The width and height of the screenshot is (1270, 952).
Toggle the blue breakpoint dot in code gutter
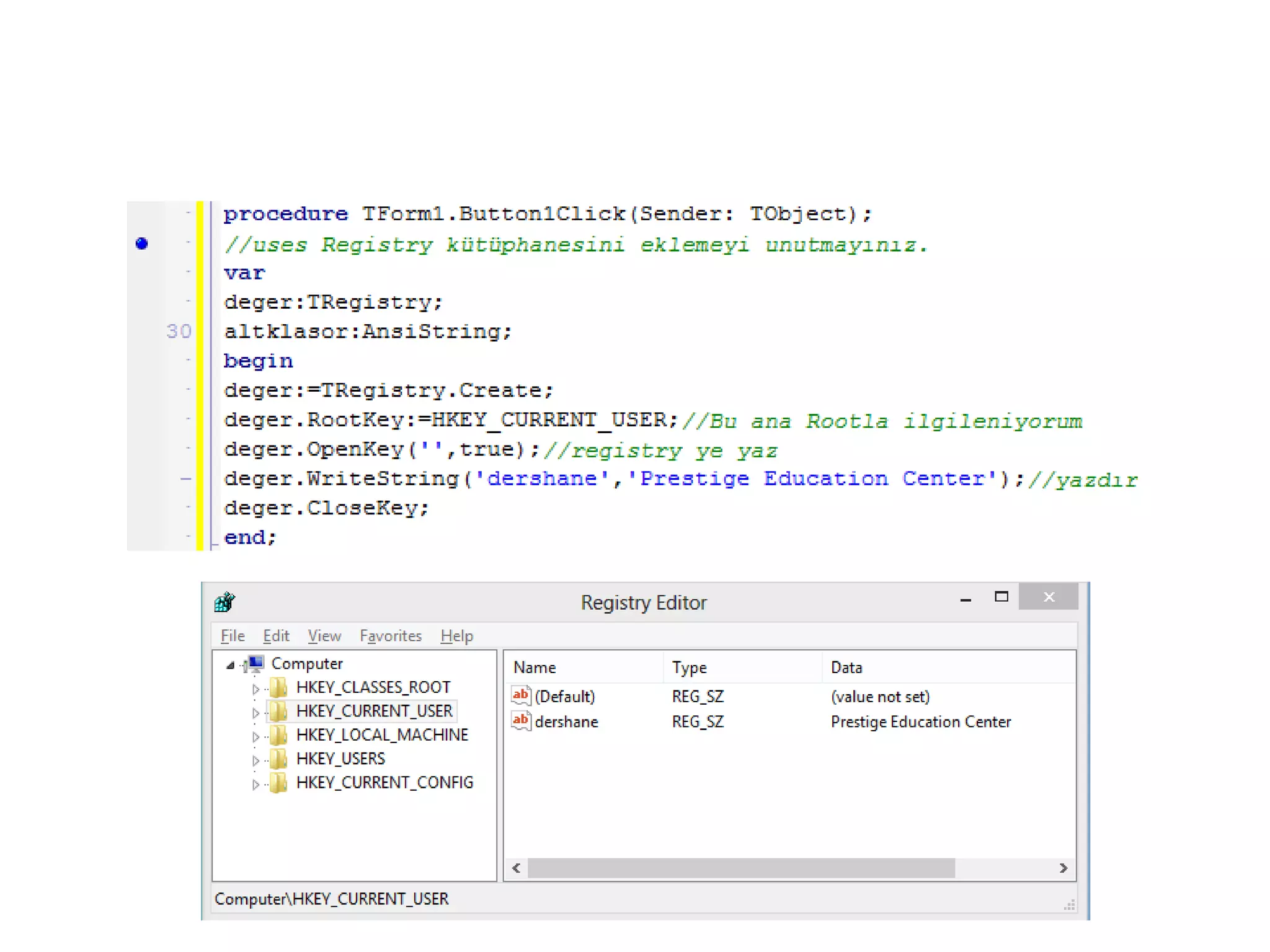click(x=142, y=244)
